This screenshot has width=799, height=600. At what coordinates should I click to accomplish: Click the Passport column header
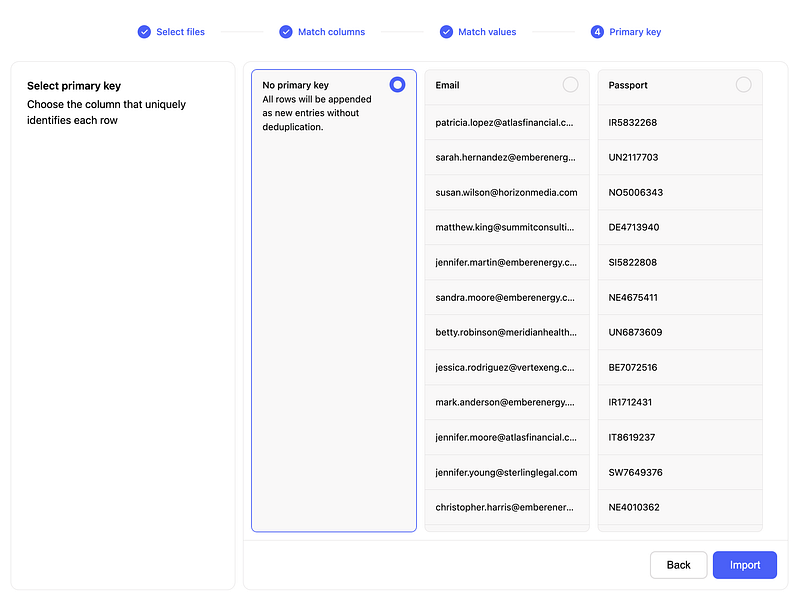[680, 87]
